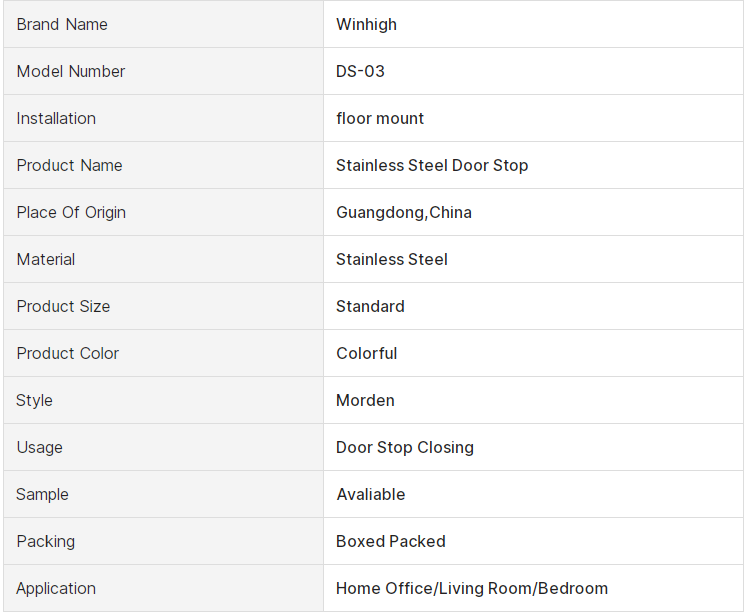Select the DS-03 model value
The height and width of the screenshot is (615, 745).
coord(360,71)
